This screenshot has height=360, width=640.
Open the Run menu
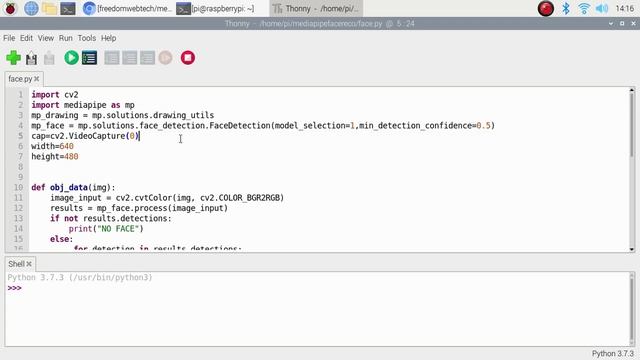coord(65,38)
